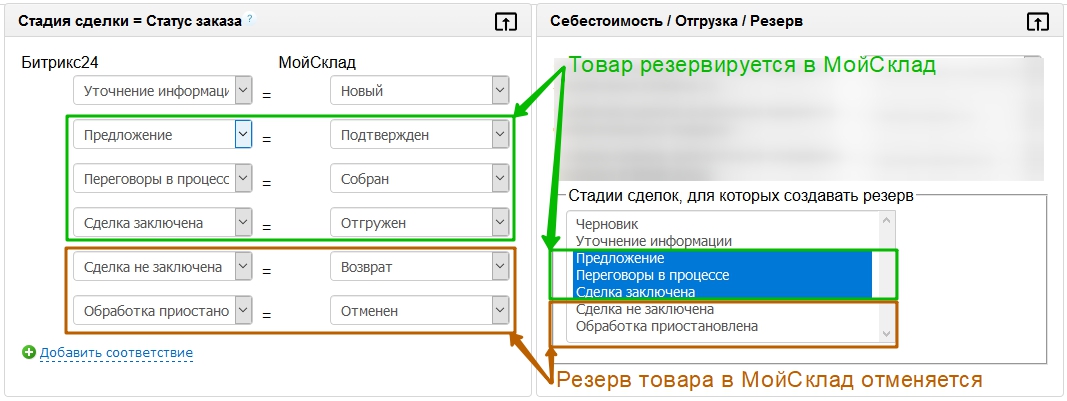
Task: Open the Собран status dropdown
Action: pyautogui.click(x=420, y=179)
